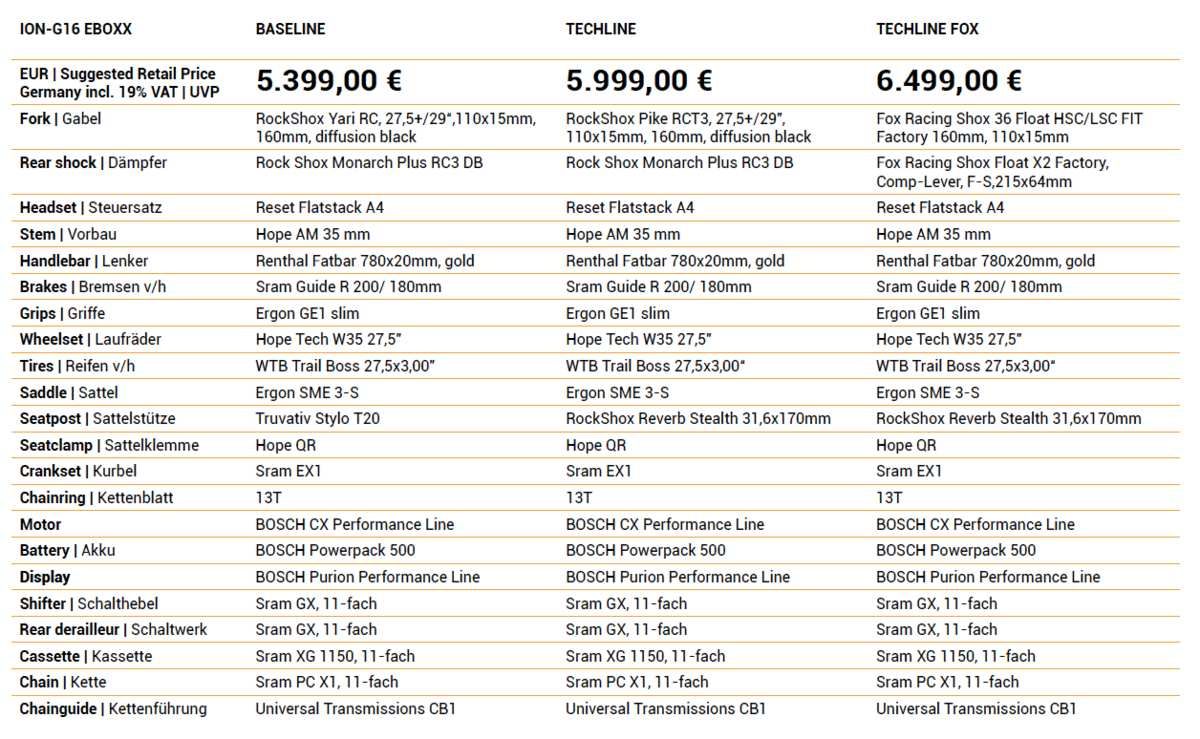Click the TECHLINE column header
1200x739 pixels.
tap(601, 29)
